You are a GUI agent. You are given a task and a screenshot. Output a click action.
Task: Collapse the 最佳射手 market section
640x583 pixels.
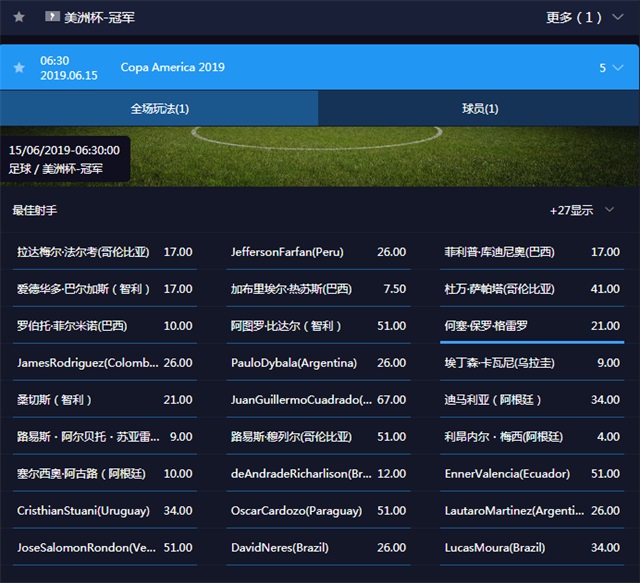tap(609, 211)
